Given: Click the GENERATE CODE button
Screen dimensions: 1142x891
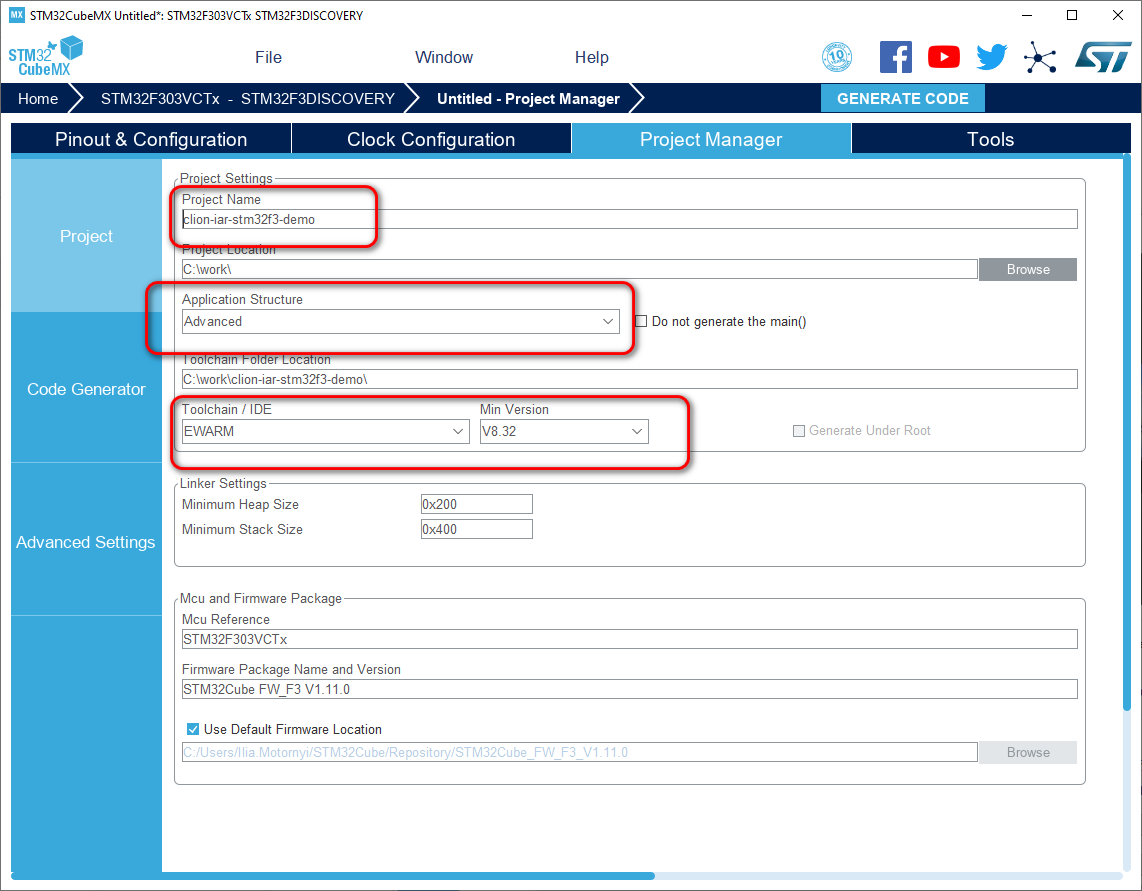Looking at the screenshot, I should point(902,98).
